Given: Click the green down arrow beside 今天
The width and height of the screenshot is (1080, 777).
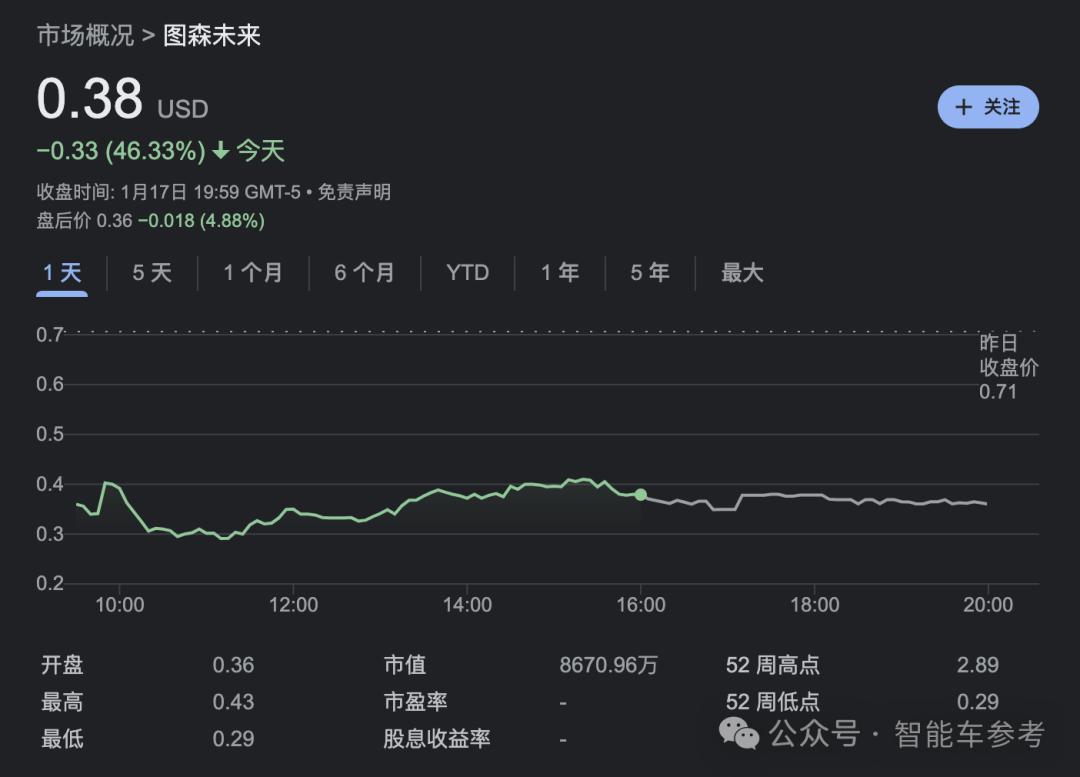Looking at the screenshot, I should pyautogui.click(x=220, y=151).
